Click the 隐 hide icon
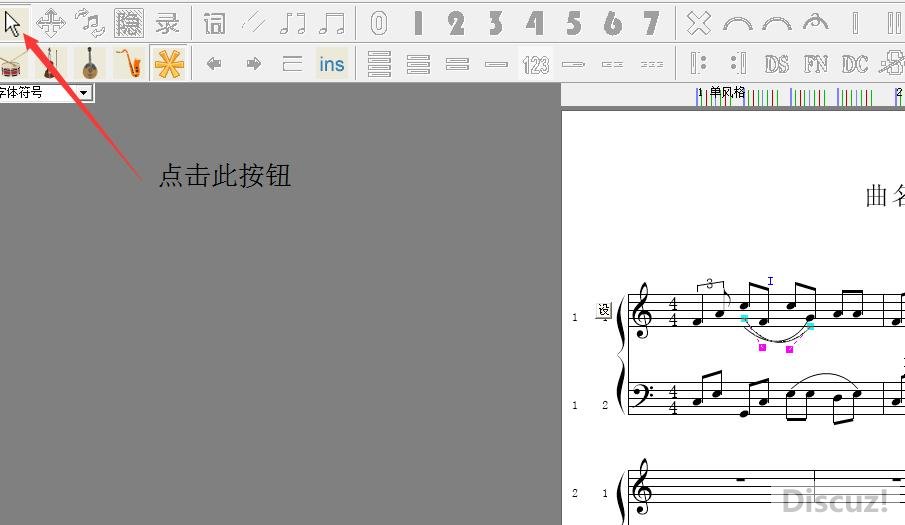The image size is (905, 525). point(128,22)
